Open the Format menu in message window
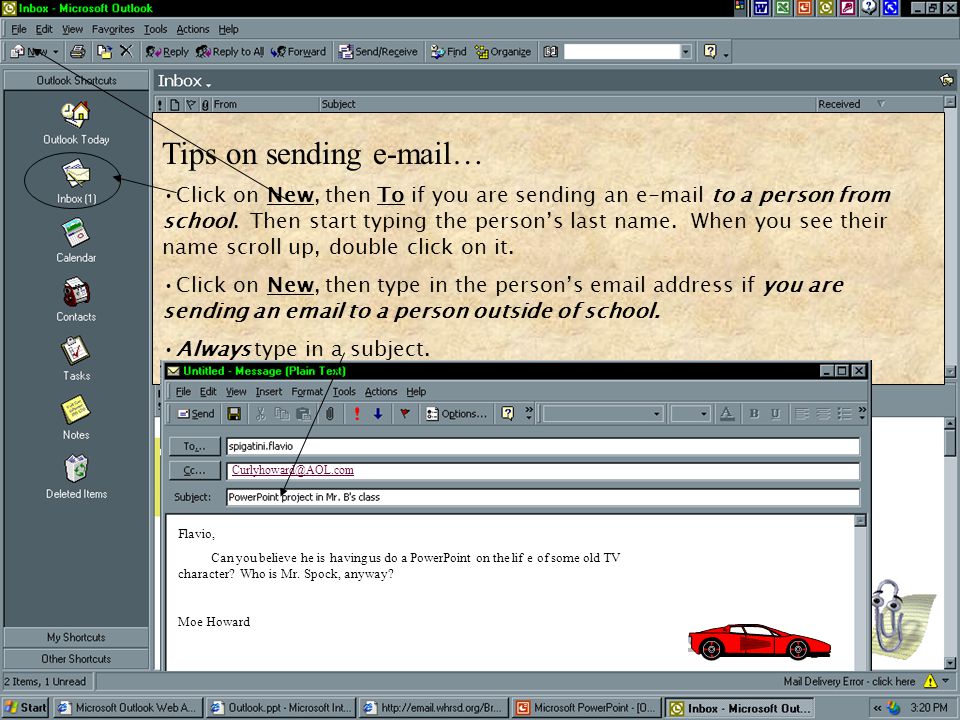 pos(307,392)
